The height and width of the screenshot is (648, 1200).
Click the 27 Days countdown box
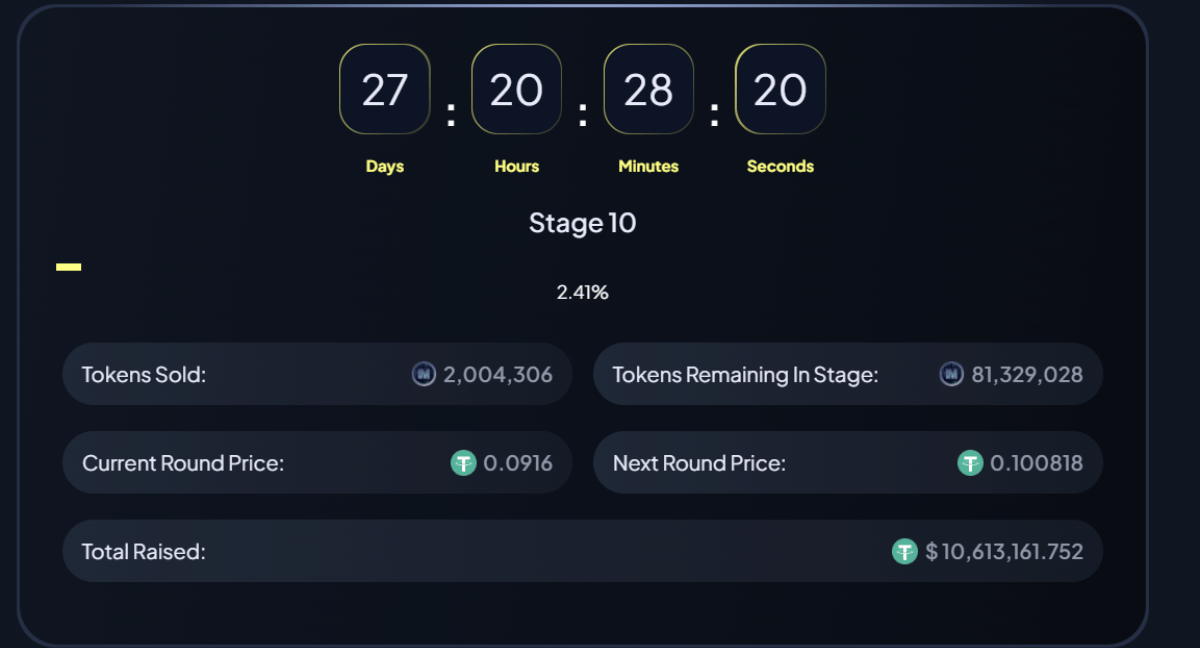385,90
